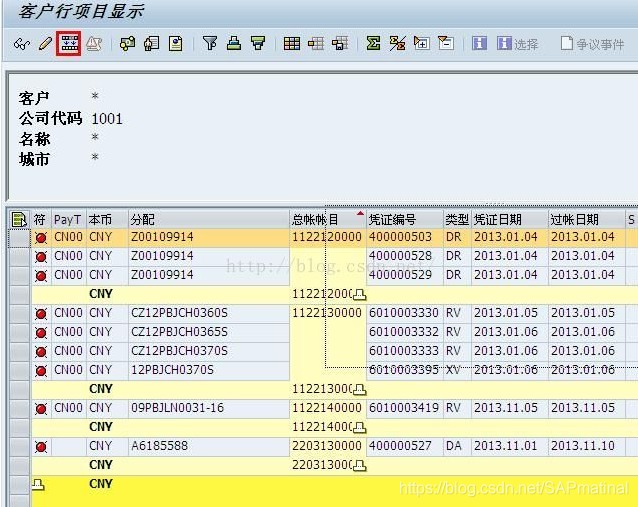Click the Subtotals icon
The width and height of the screenshot is (638, 507).
pyautogui.click(x=397, y=43)
